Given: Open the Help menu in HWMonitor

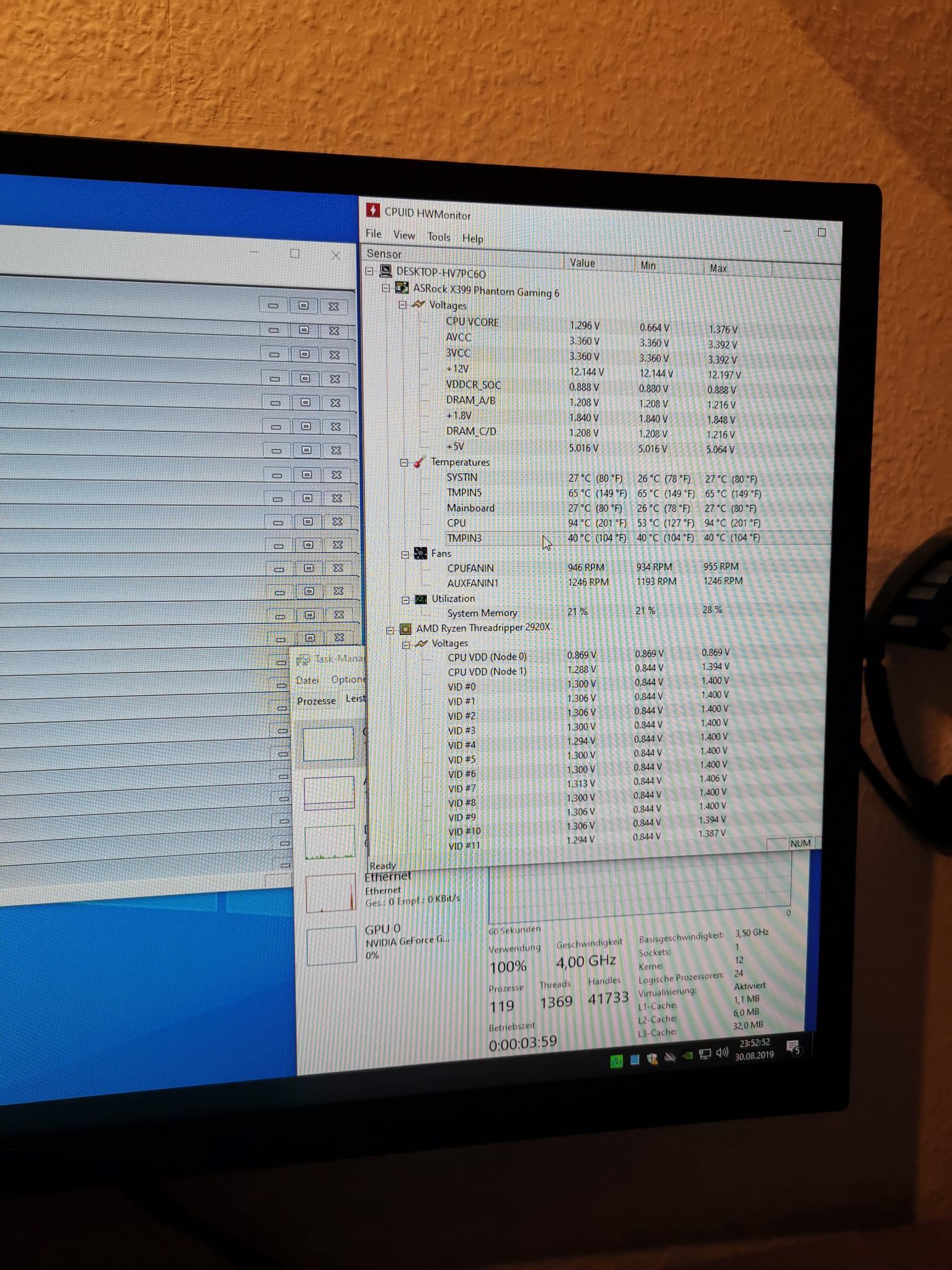Looking at the screenshot, I should tap(473, 238).
